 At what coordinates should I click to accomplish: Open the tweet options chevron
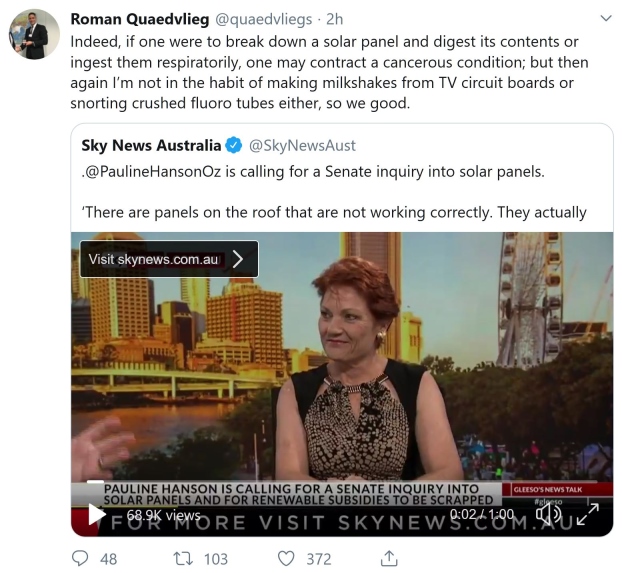point(606,18)
